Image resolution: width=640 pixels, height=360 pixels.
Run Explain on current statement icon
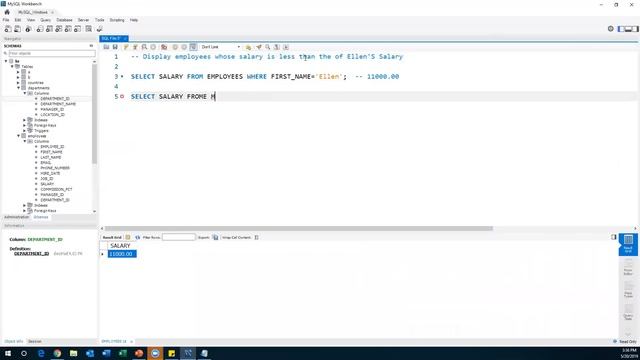tap(144, 47)
